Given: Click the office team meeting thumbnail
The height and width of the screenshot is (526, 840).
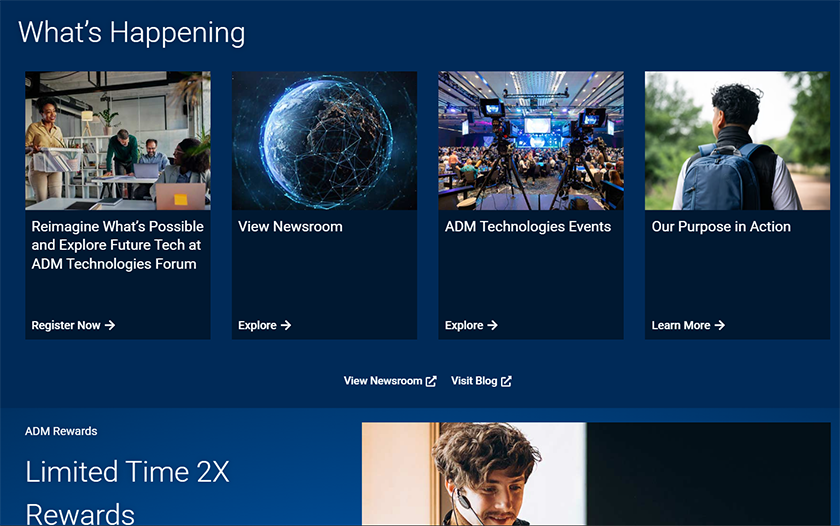Looking at the screenshot, I should click(118, 140).
